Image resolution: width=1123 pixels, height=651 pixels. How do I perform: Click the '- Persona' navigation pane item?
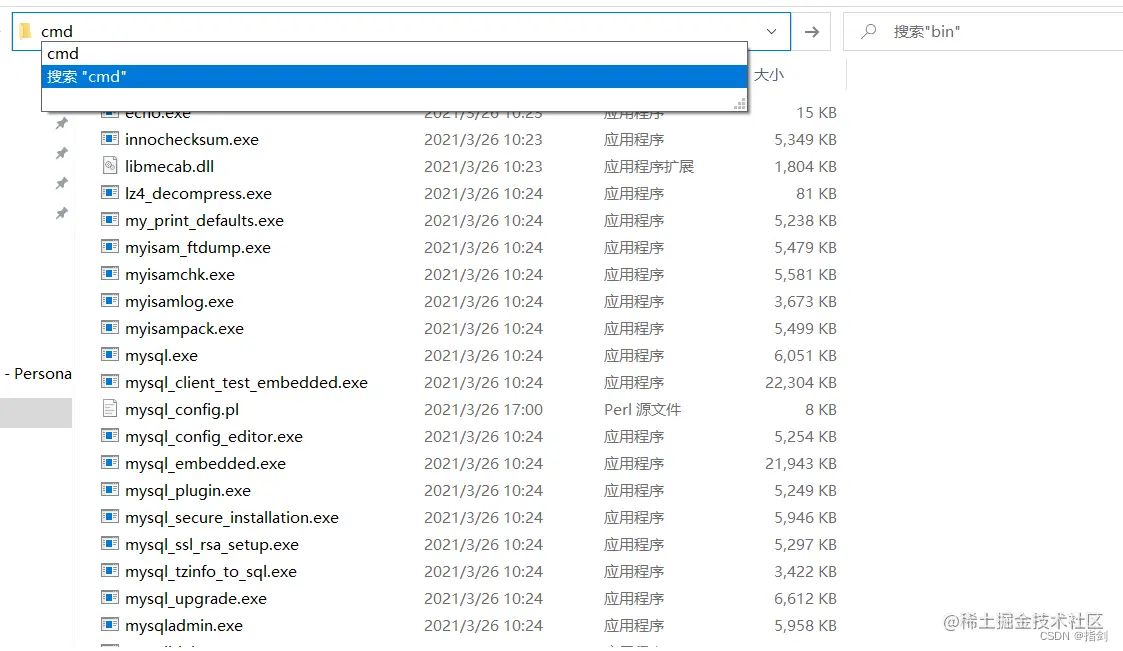pyautogui.click(x=38, y=373)
